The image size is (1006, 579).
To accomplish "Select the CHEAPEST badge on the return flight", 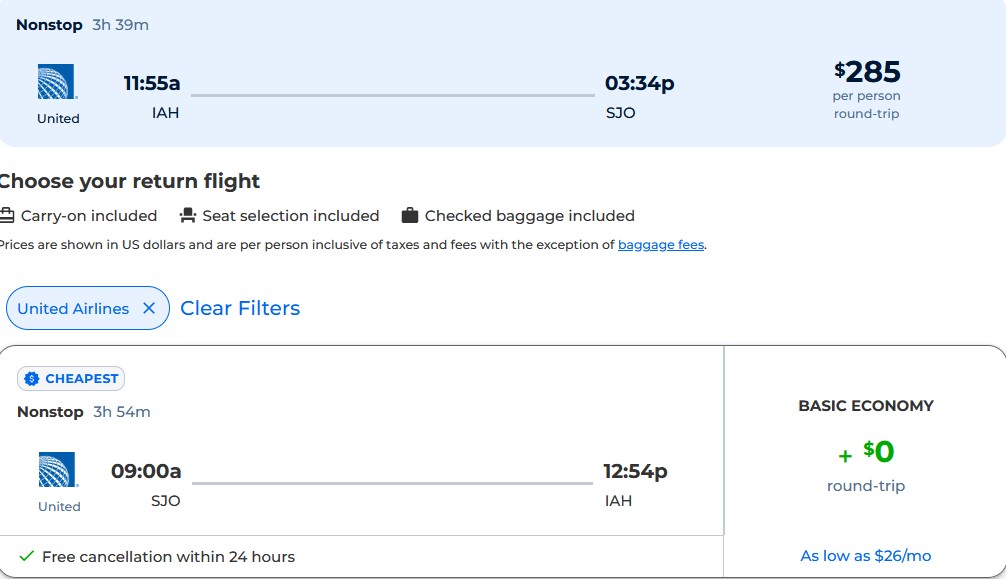I will pos(70,378).
